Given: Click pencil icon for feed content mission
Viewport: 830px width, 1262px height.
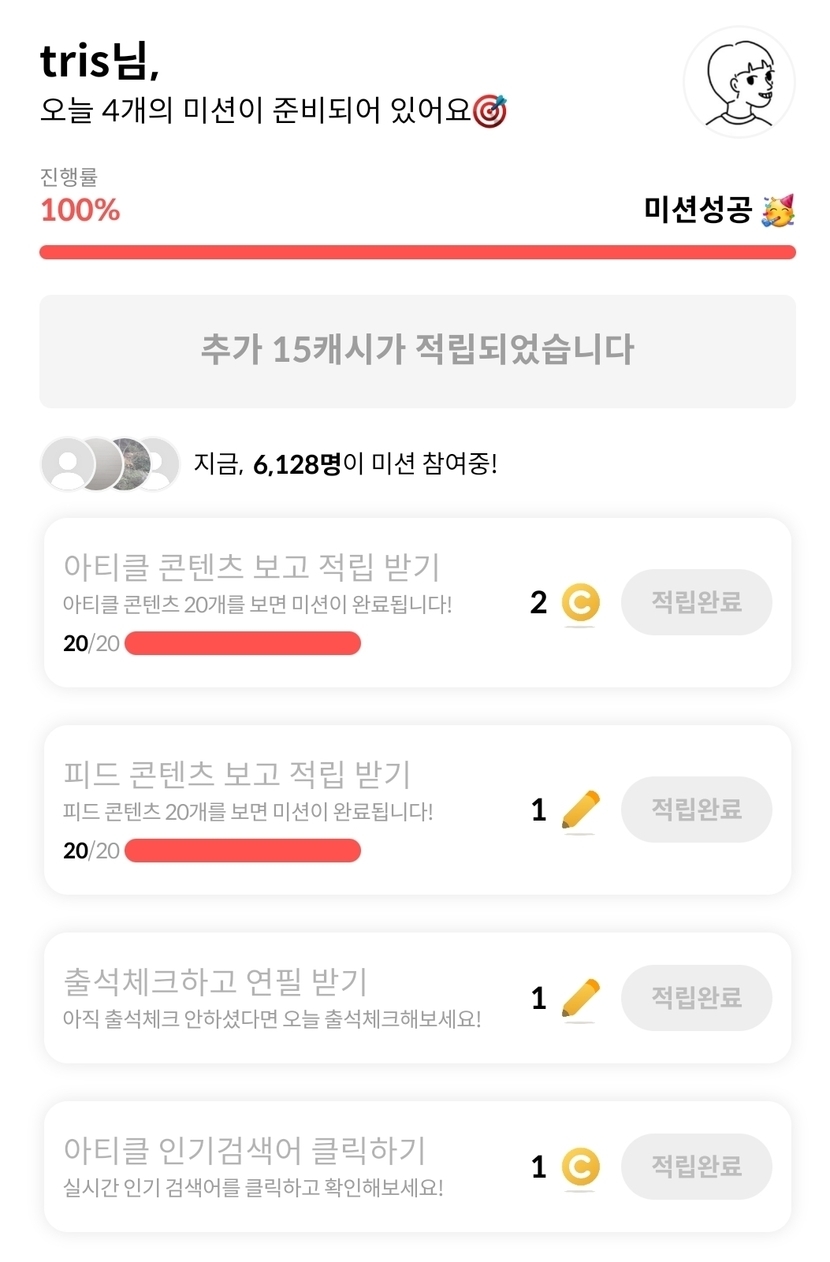Looking at the screenshot, I should point(580,809).
